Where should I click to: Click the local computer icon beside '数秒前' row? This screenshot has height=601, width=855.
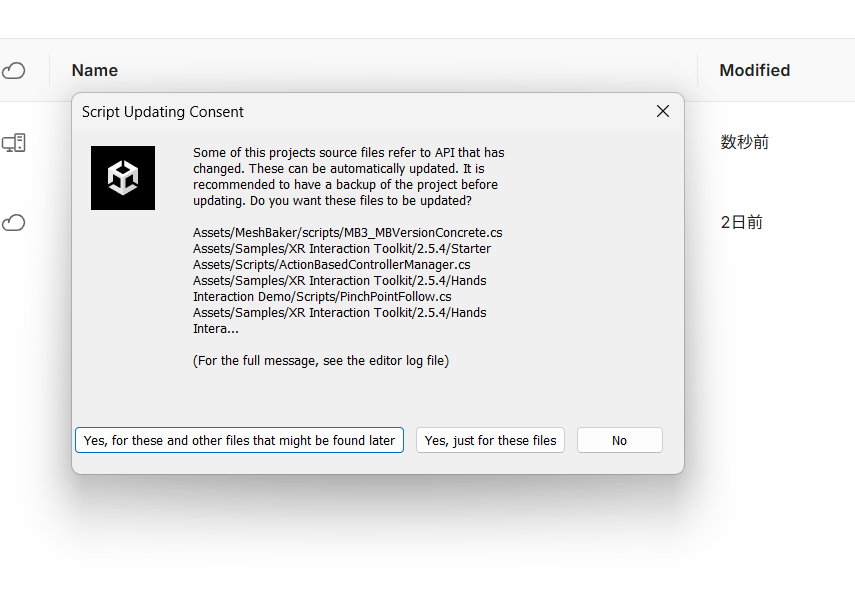(14, 143)
